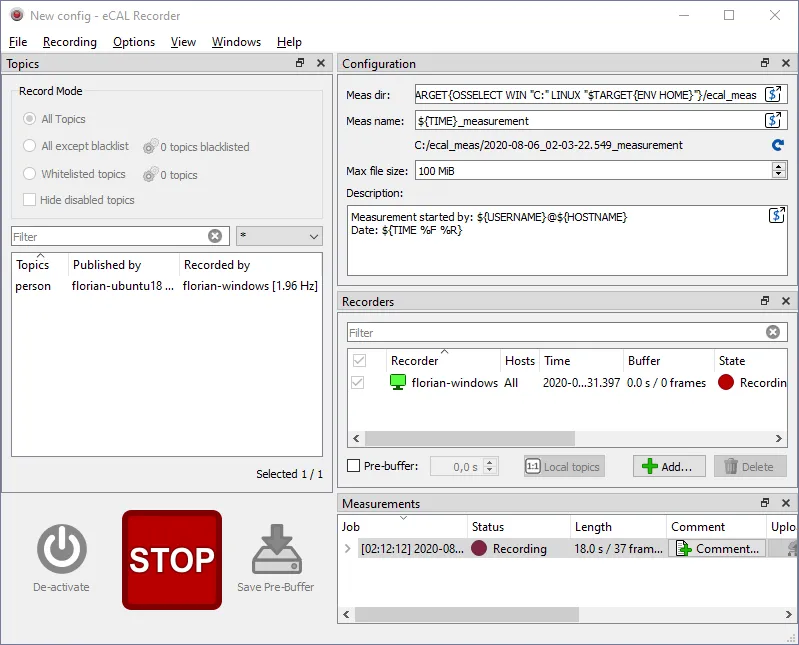Open variable helper icon for Meas name

click(x=773, y=121)
